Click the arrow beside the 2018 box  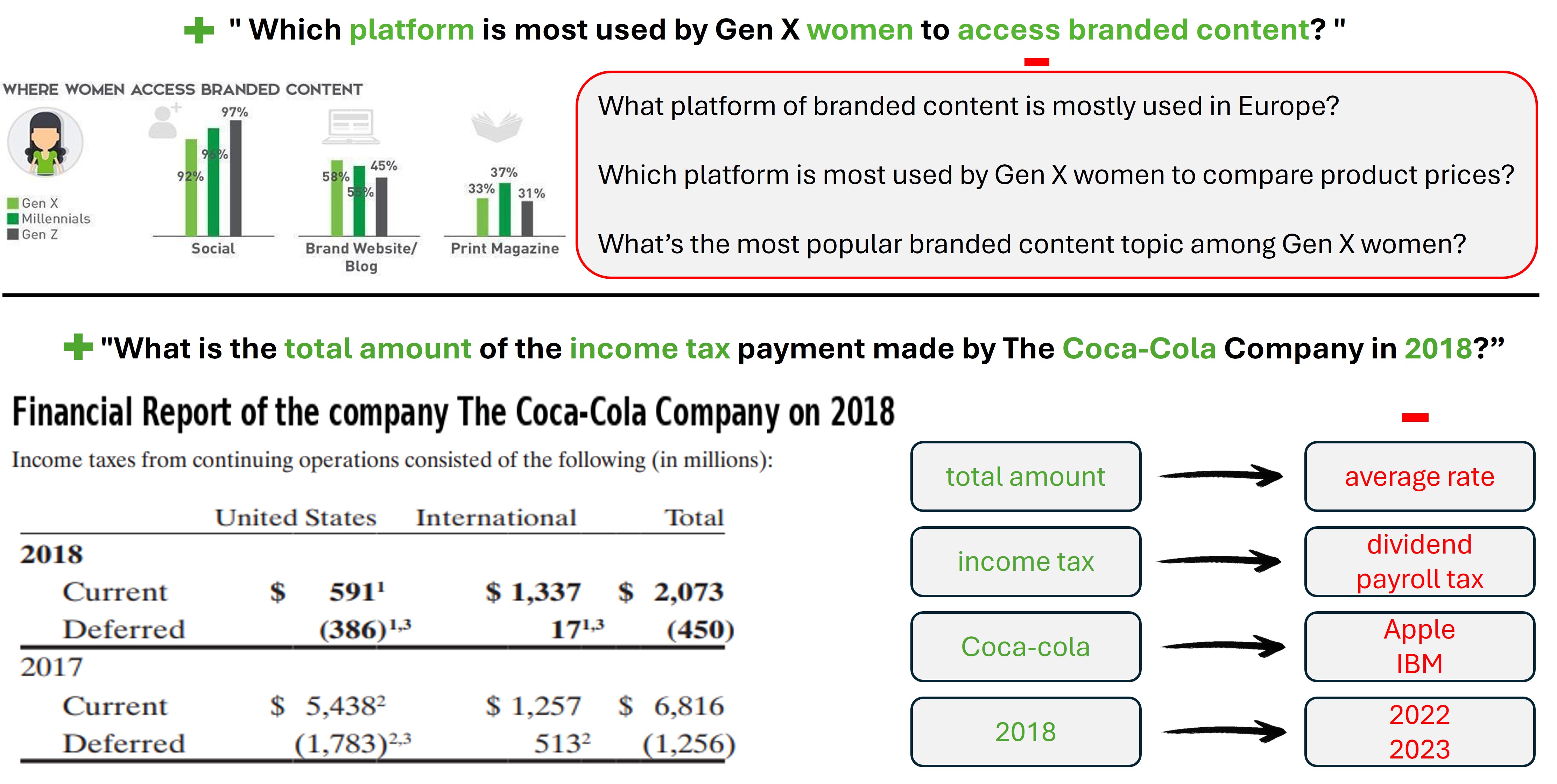(x=1223, y=732)
